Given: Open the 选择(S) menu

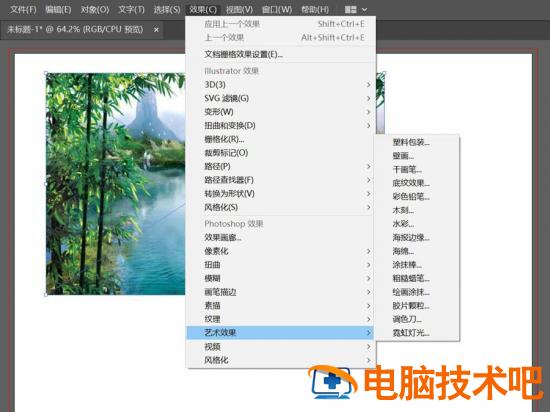Looking at the screenshot, I should point(167,9).
